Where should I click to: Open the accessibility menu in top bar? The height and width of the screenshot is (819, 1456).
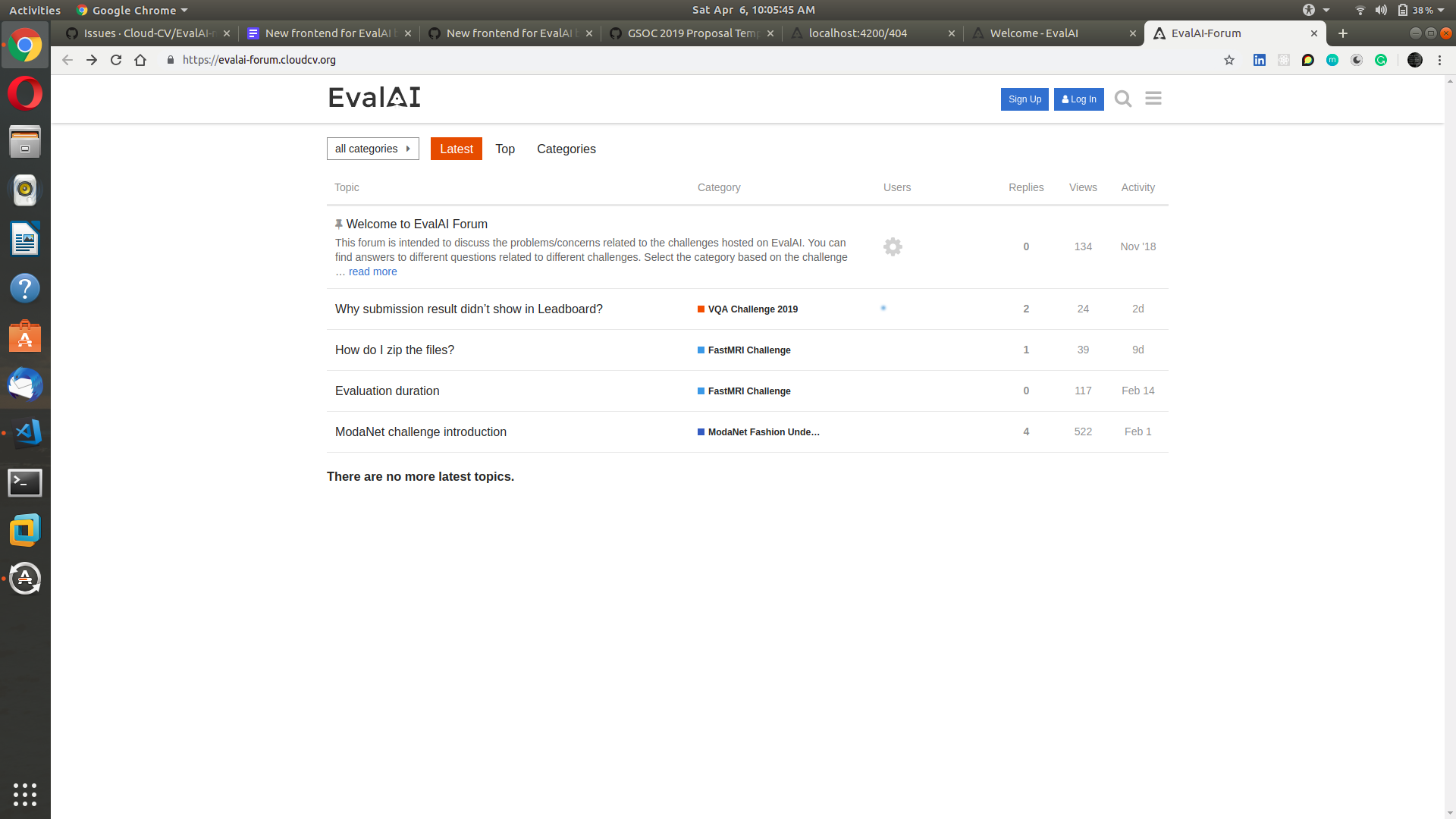pyautogui.click(x=1316, y=10)
